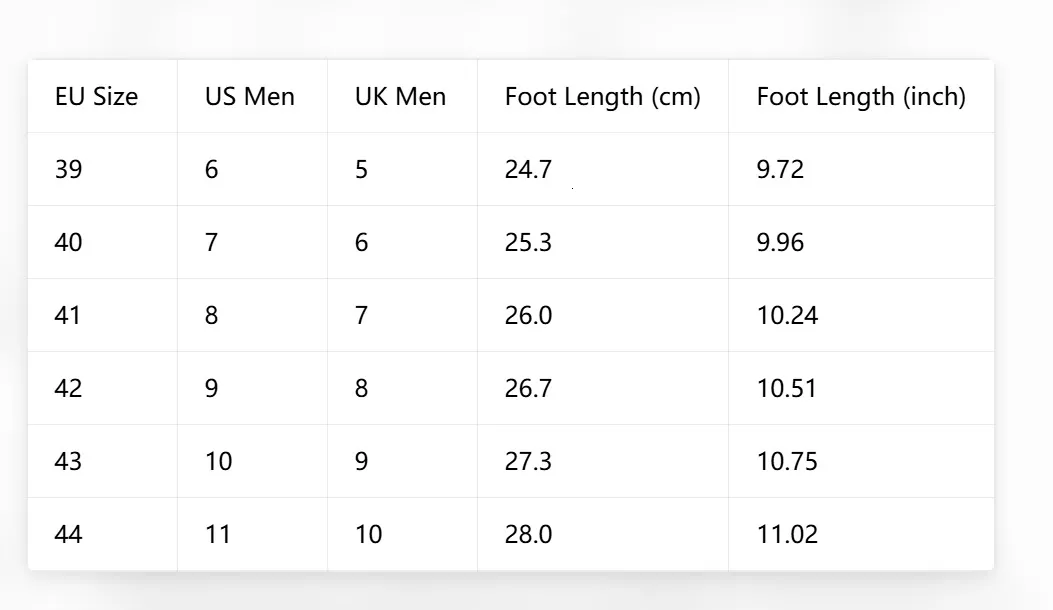1053x610 pixels.
Task: Click the US Men column header
Action: 250,97
